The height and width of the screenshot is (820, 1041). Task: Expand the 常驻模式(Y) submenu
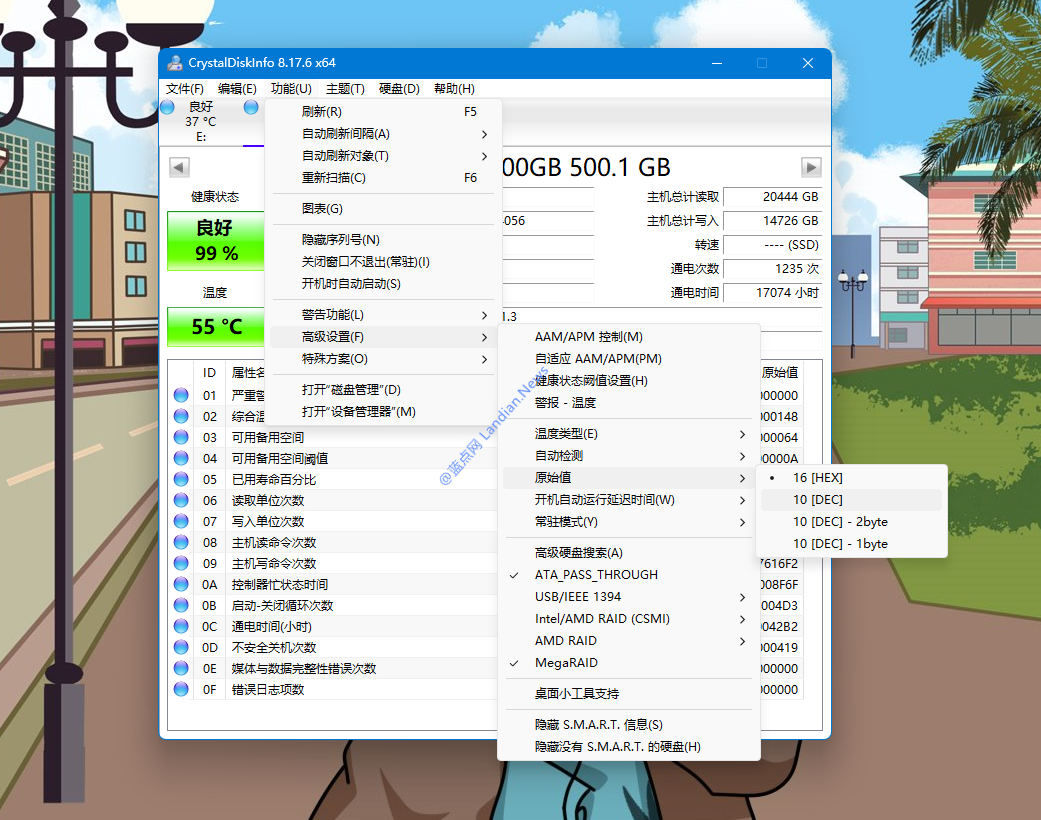coord(628,522)
